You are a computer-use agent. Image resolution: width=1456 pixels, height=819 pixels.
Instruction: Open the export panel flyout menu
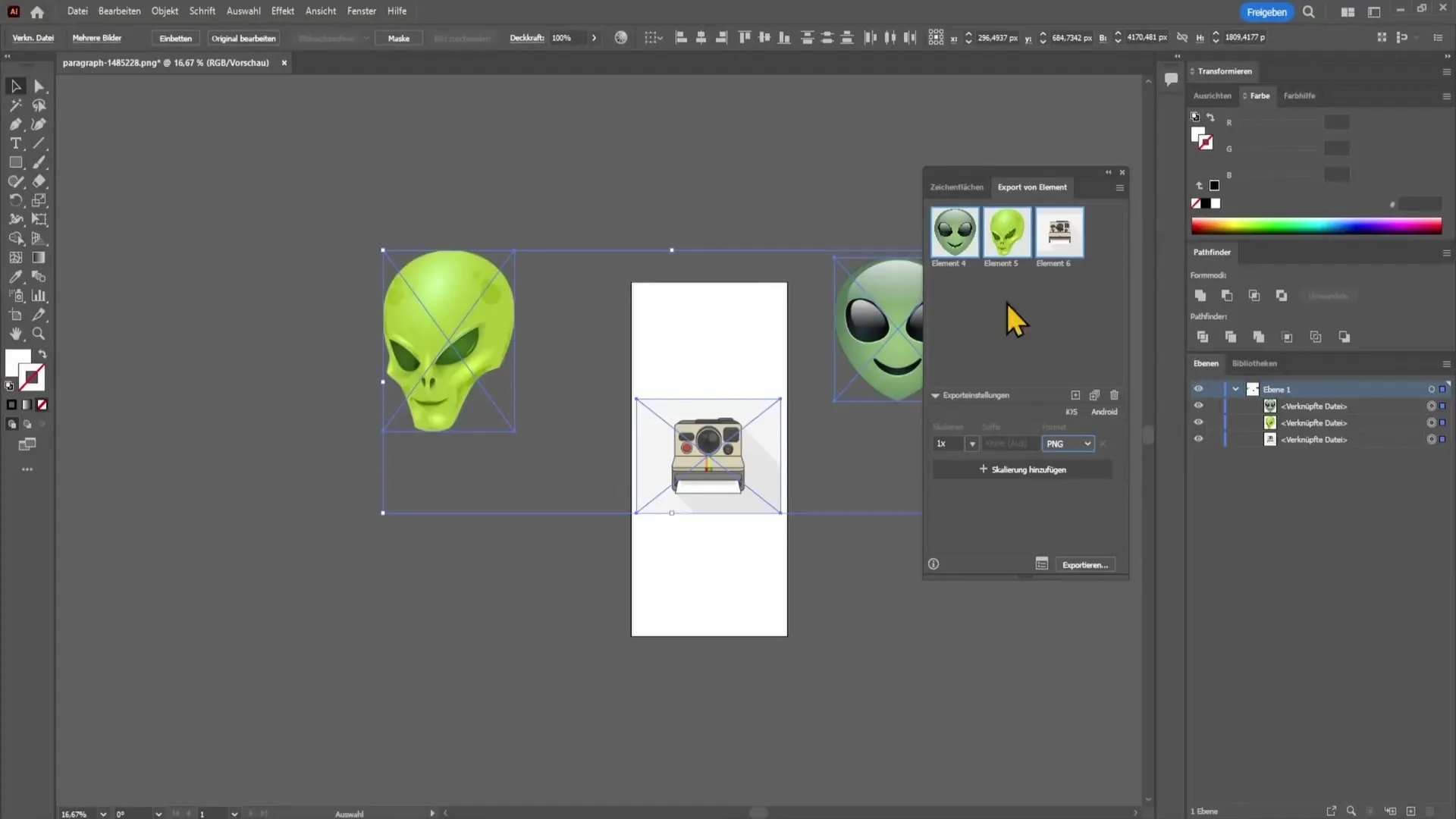pos(1119,188)
